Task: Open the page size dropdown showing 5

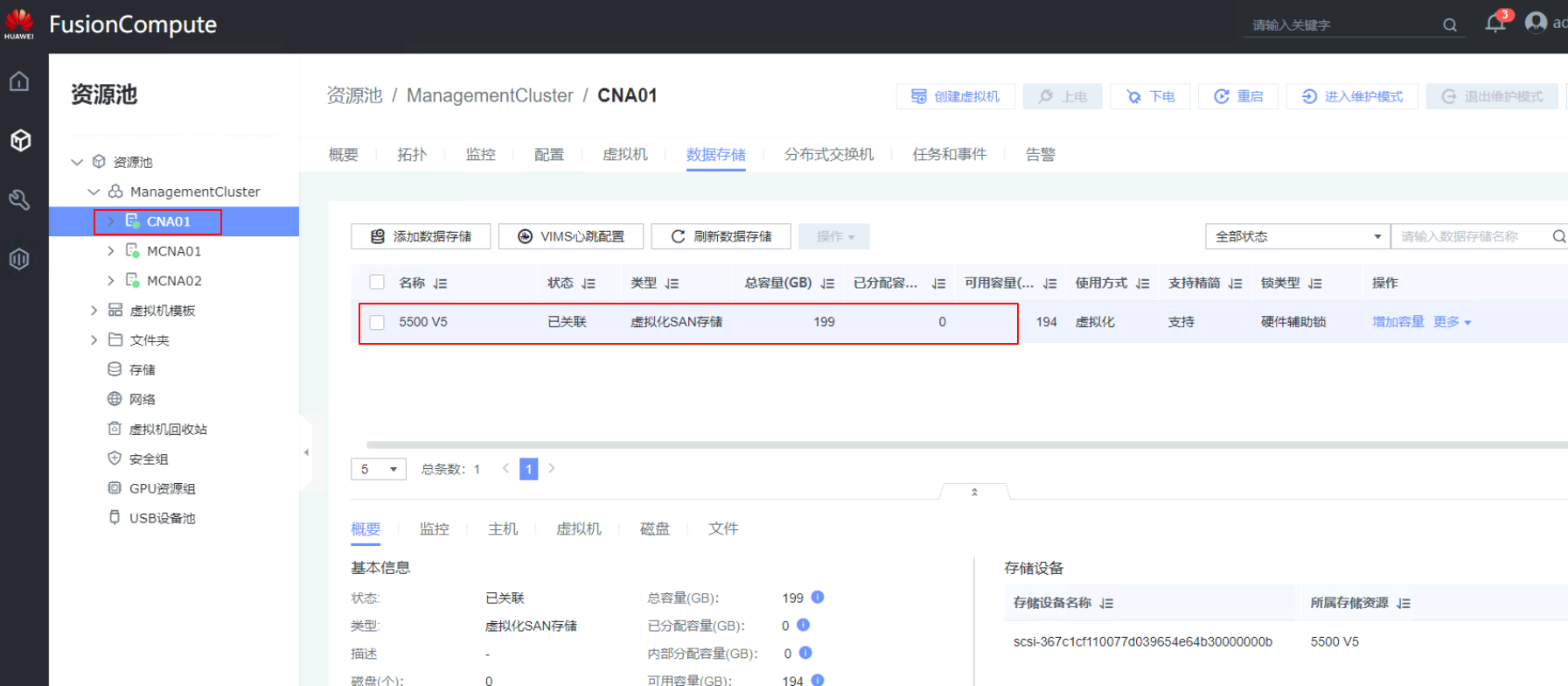Action: [x=378, y=469]
